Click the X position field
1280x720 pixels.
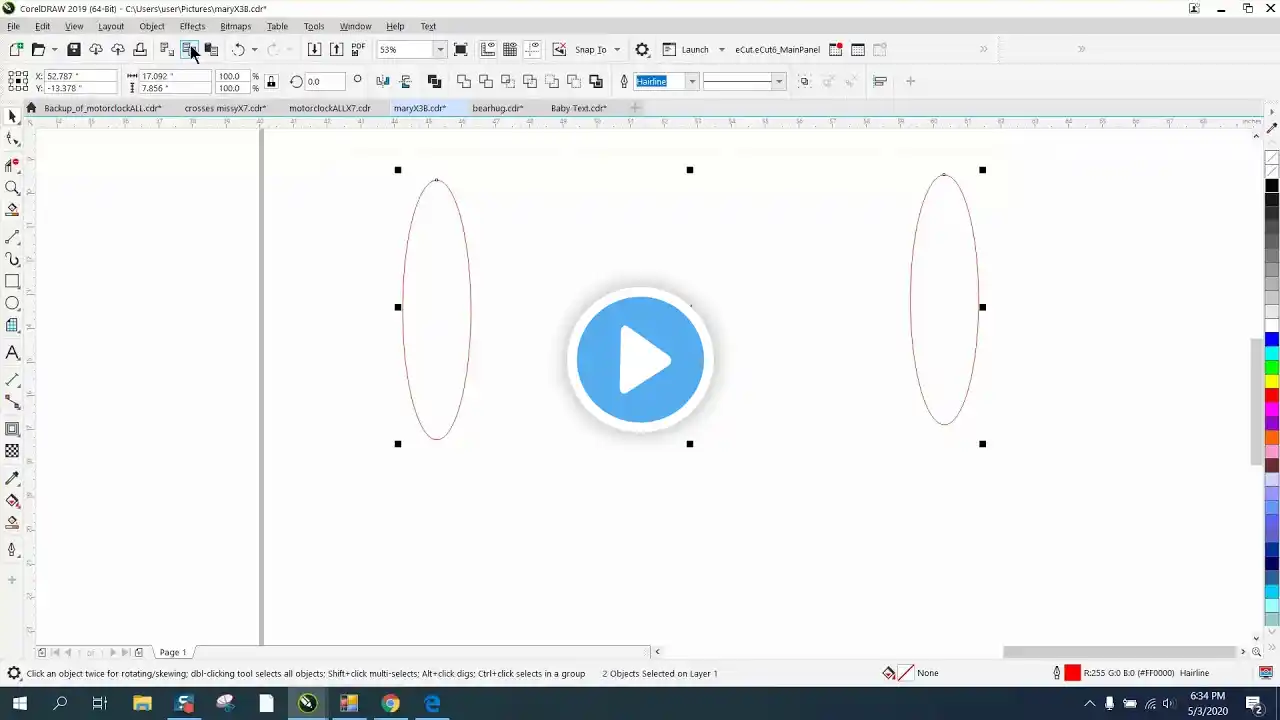click(x=82, y=76)
